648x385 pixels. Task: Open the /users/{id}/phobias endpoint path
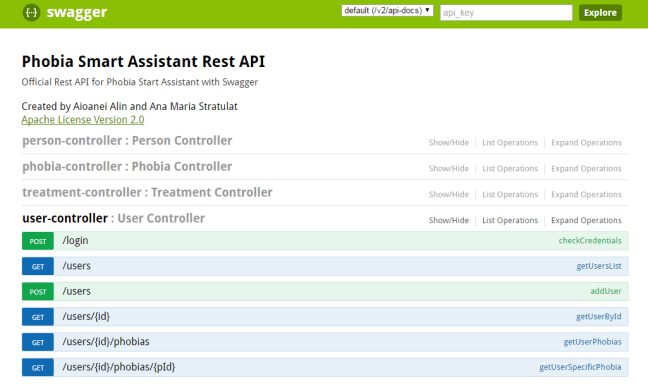(x=106, y=342)
